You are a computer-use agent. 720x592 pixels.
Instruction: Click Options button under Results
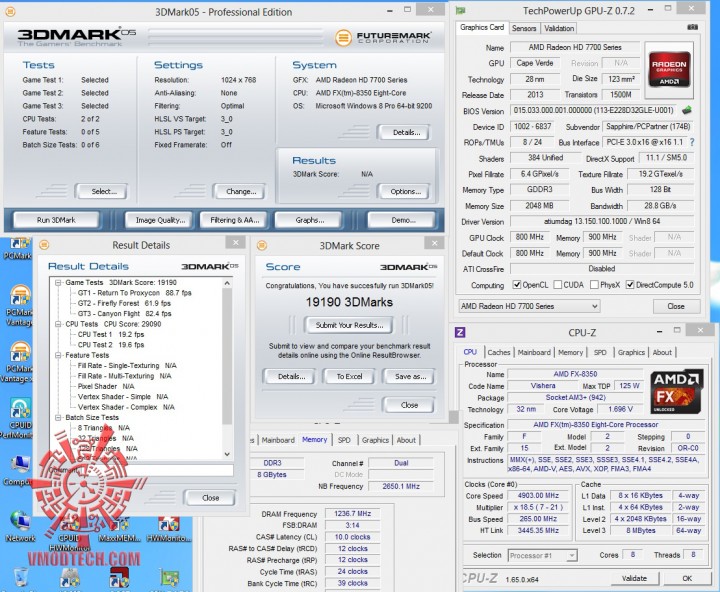(x=405, y=192)
